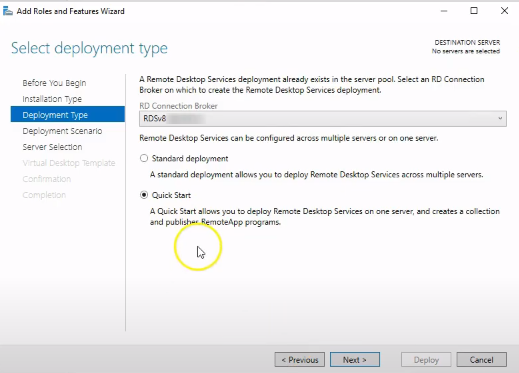This screenshot has width=519, height=373.
Task: Click the Completion step in sidebar
Action: tap(44, 195)
